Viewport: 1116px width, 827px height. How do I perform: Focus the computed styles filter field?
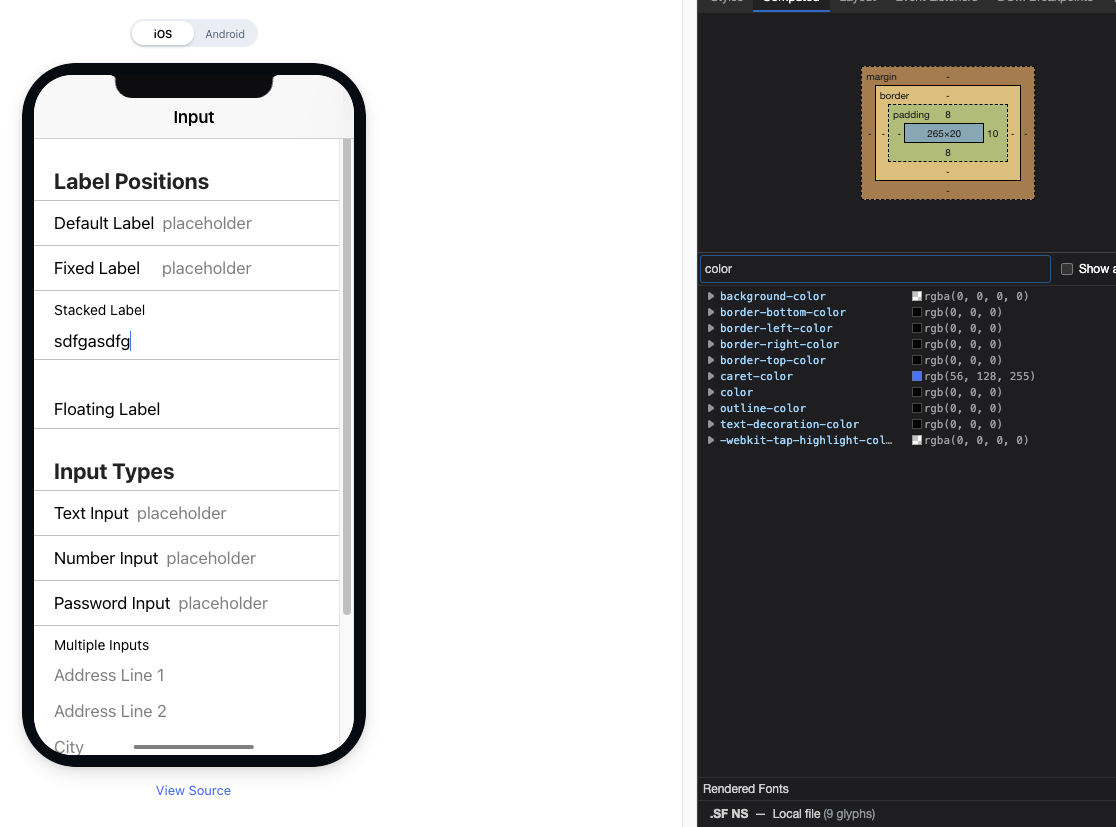[x=875, y=269]
